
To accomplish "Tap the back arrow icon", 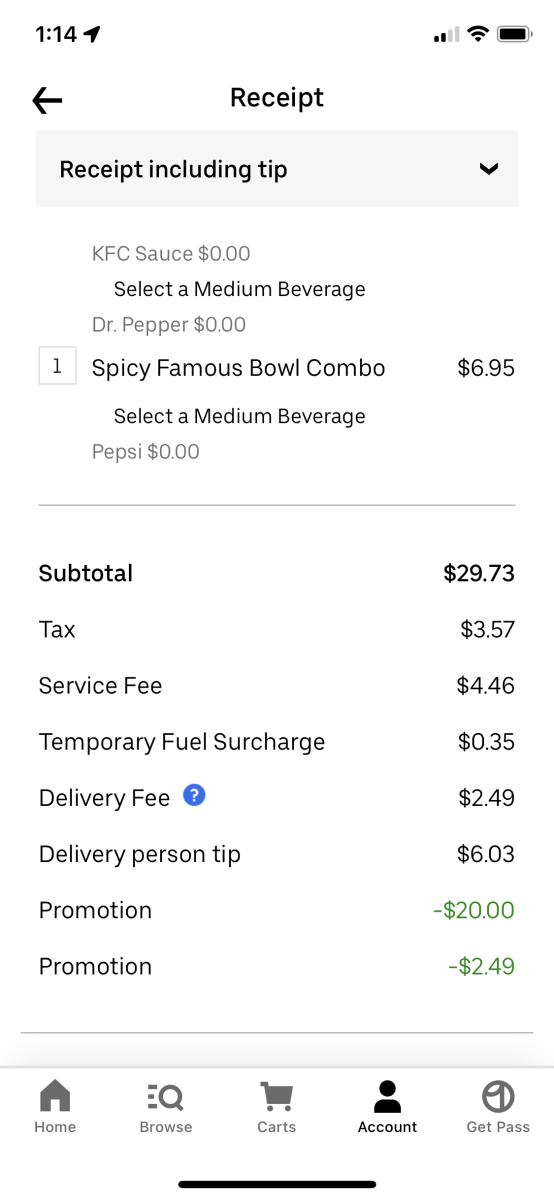I will (x=47, y=99).
